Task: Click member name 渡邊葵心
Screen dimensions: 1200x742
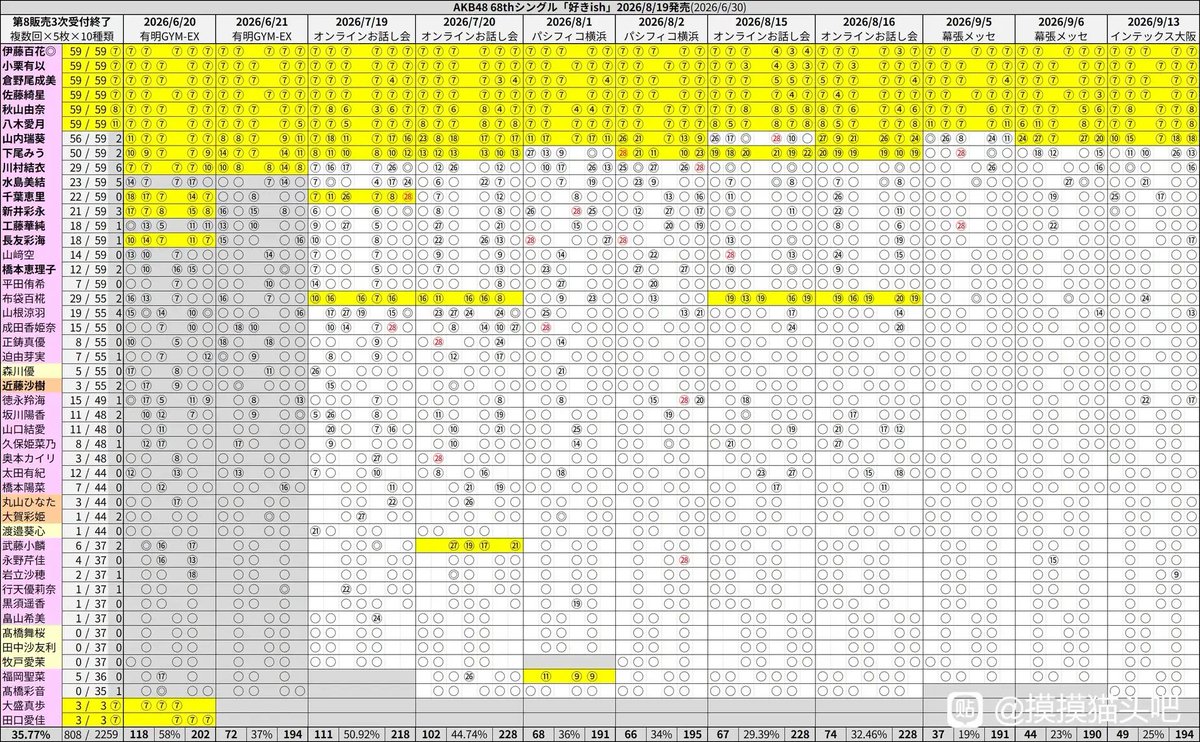Action: (x=25, y=529)
